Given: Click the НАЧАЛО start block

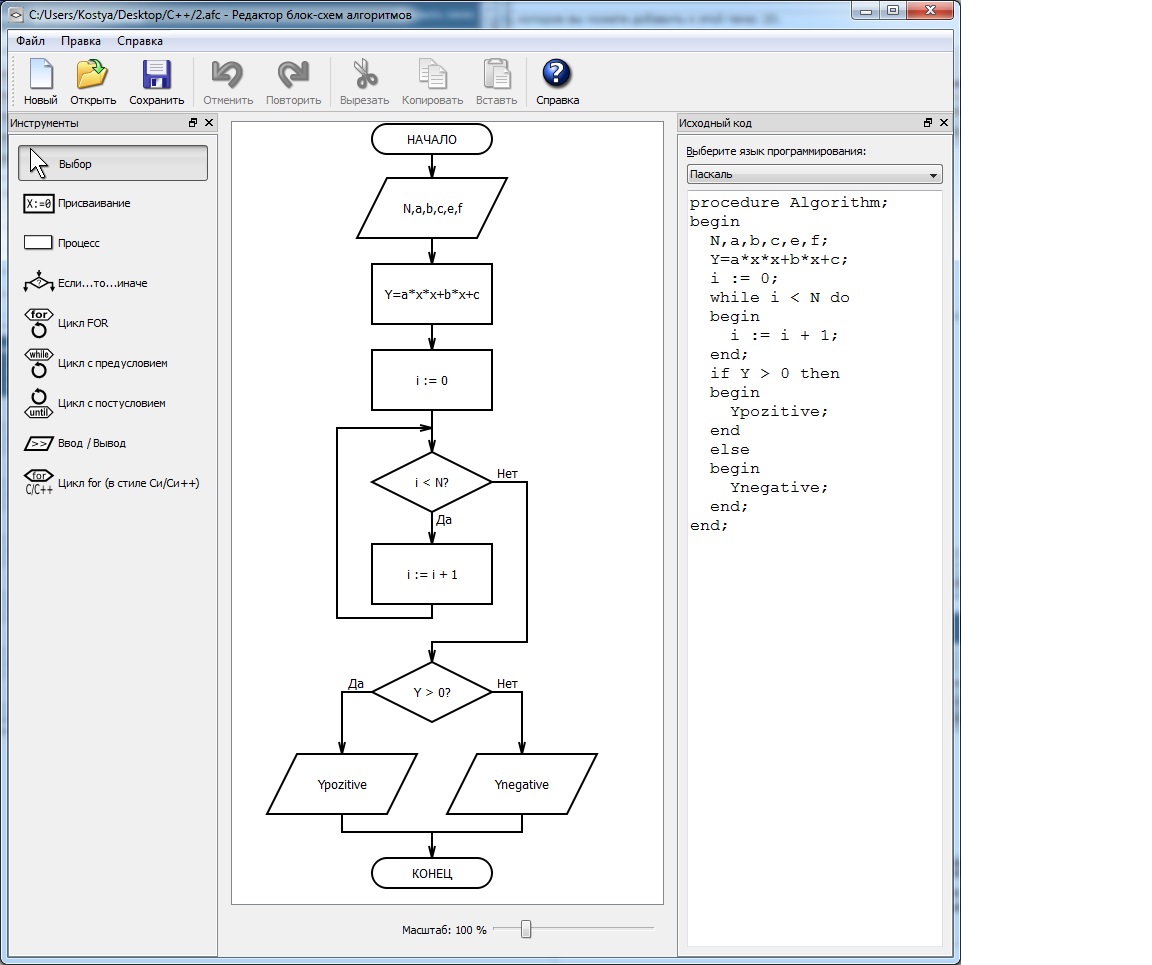Looking at the screenshot, I should coord(432,140).
